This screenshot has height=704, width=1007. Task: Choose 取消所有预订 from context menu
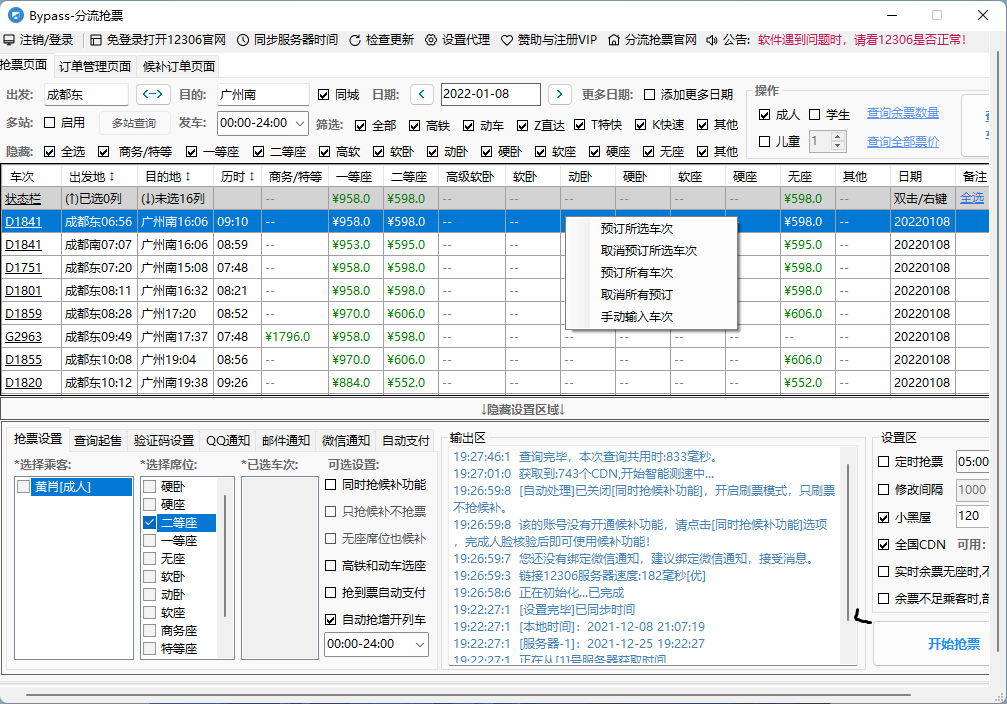coord(636,295)
